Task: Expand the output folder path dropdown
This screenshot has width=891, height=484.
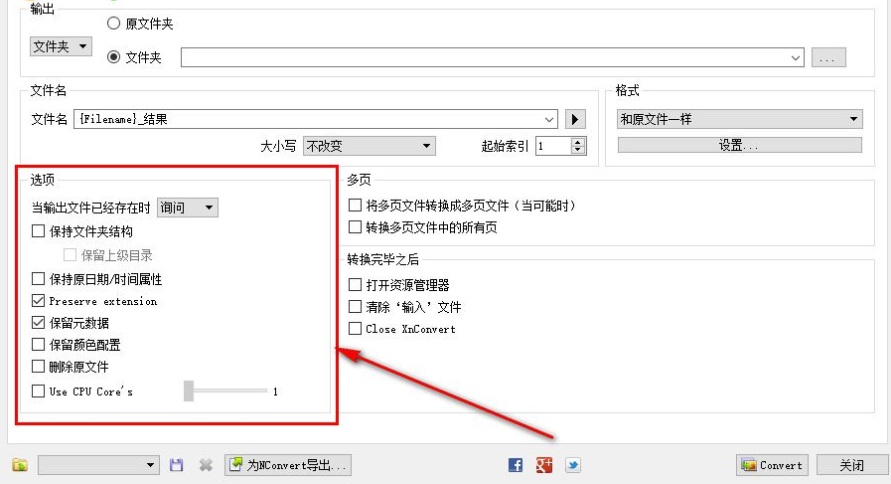Action: pos(796,57)
